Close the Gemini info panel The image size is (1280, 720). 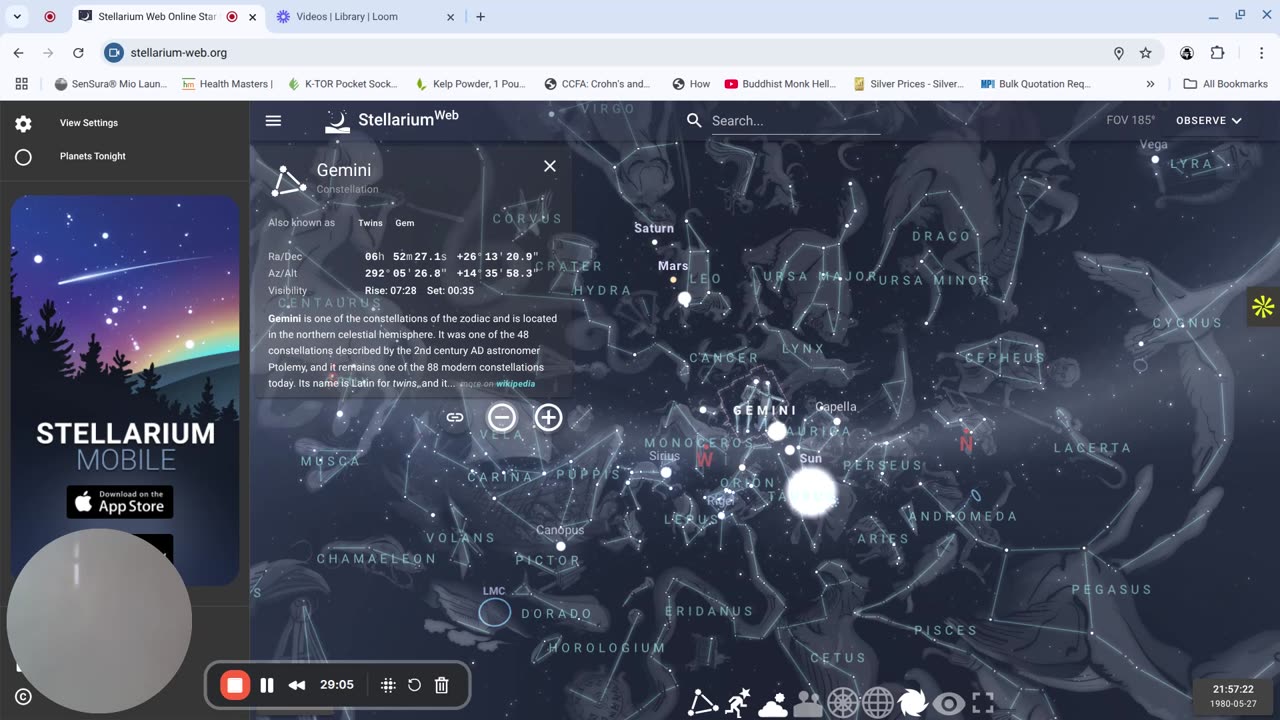(x=550, y=166)
